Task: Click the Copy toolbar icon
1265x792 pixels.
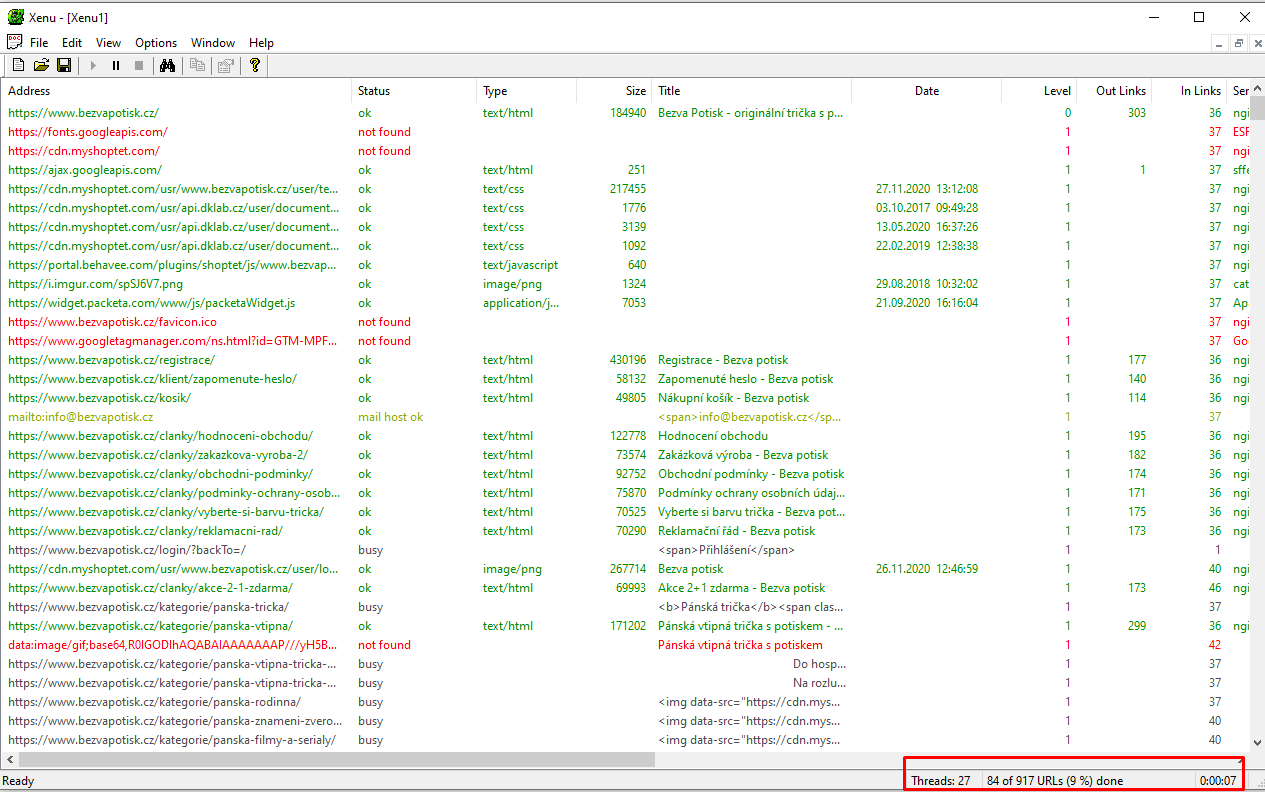Action: [197, 65]
